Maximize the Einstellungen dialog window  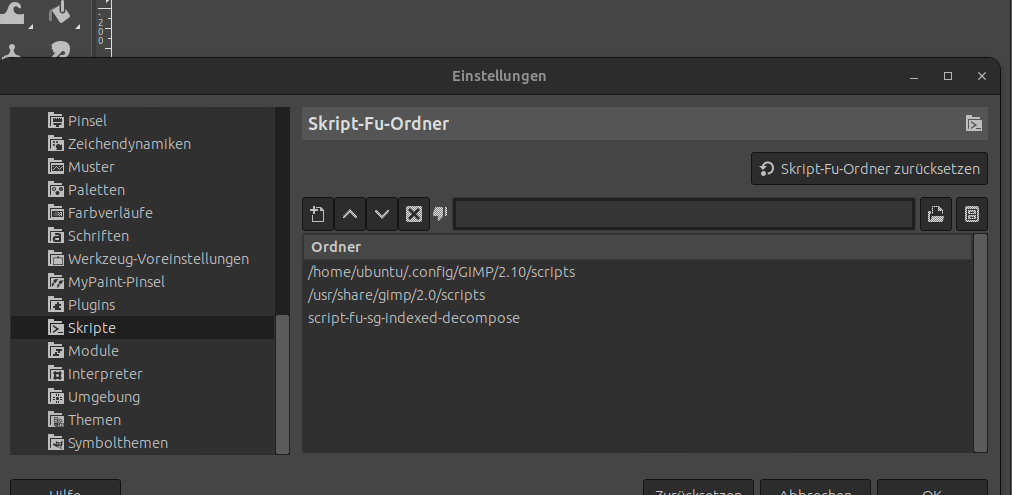[x=947, y=76]
